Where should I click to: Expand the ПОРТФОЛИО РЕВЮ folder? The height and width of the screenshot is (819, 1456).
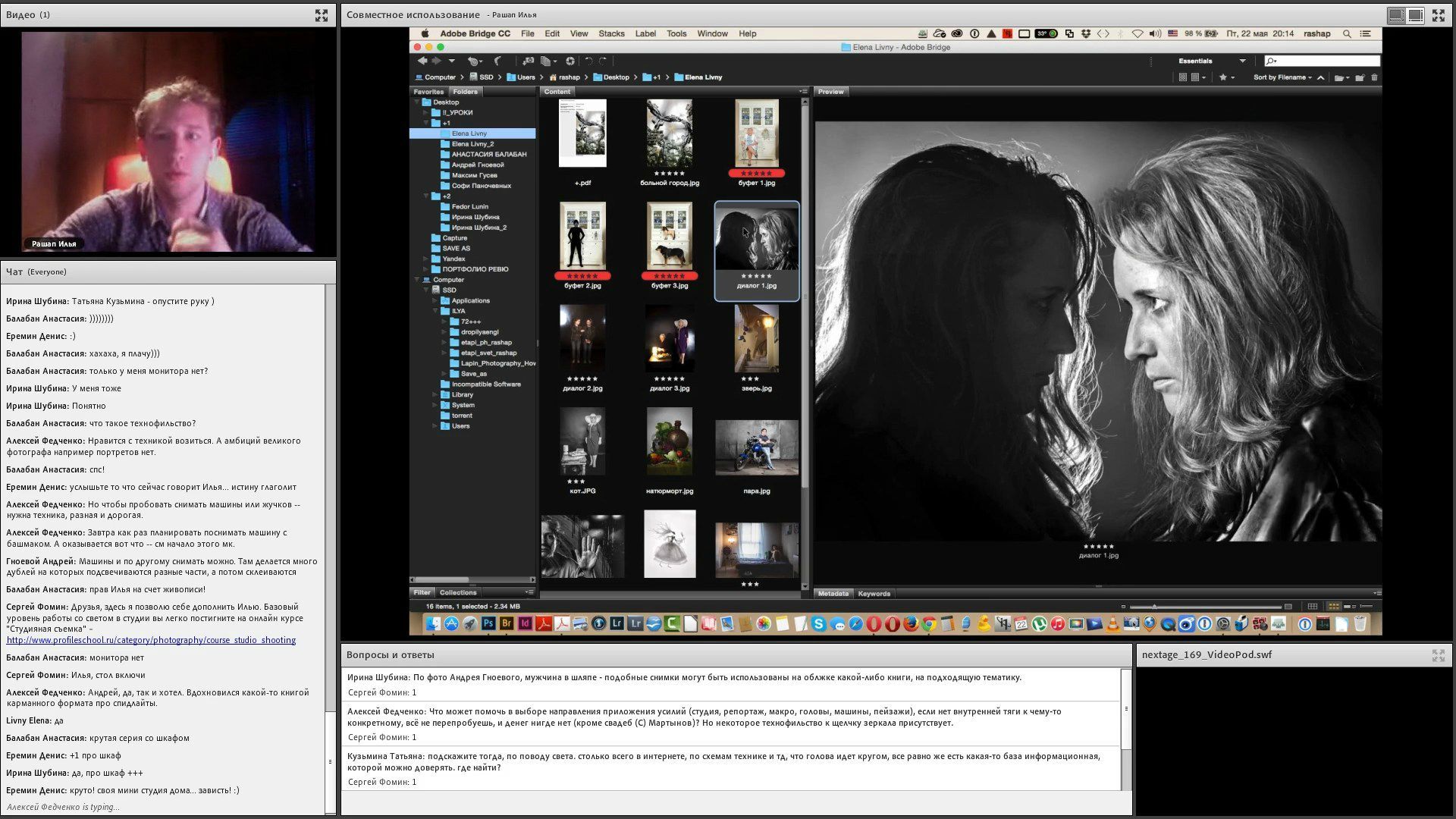[426, 269]
